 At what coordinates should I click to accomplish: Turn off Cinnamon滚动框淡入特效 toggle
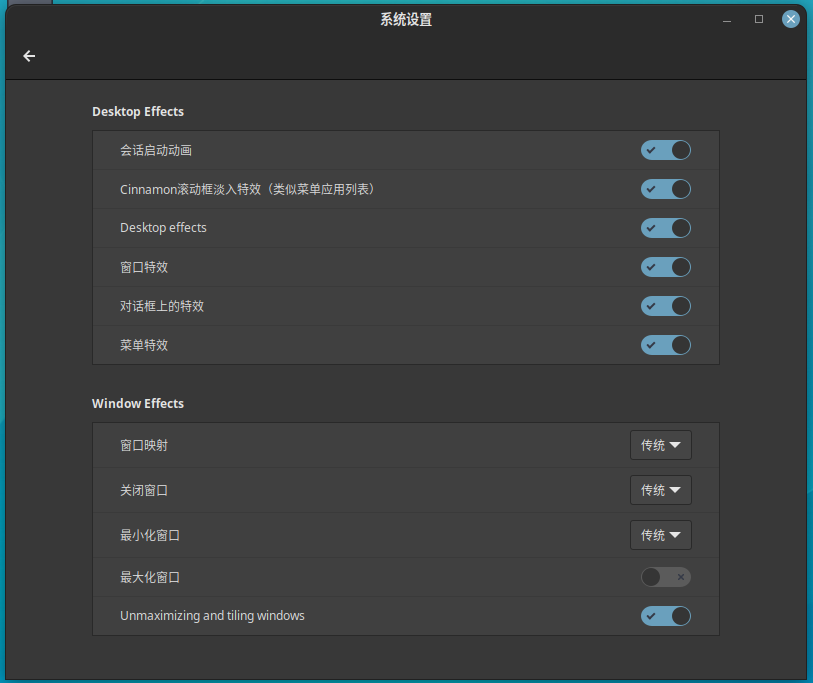[666, 189]
